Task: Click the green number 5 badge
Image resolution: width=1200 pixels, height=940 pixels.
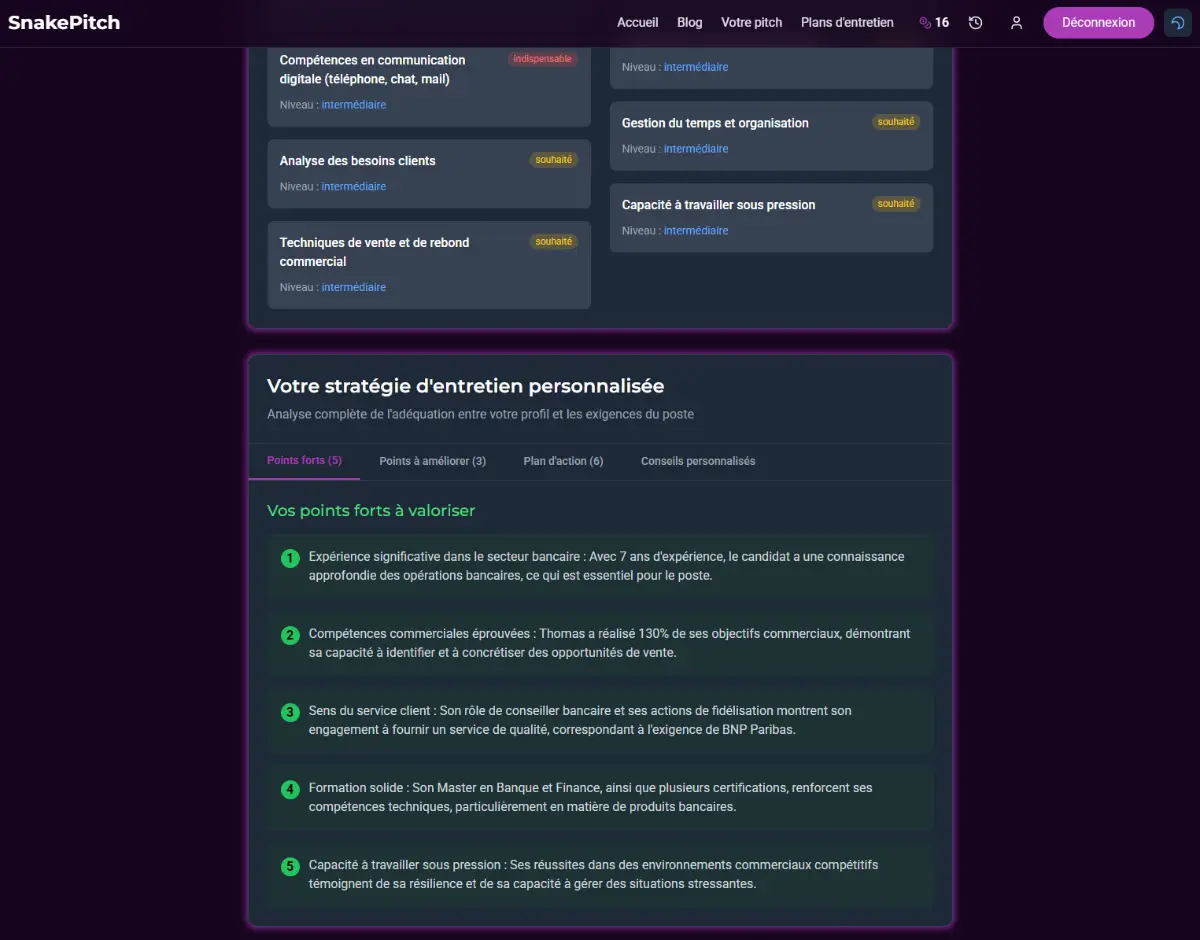Action: [x=290, y=866]
